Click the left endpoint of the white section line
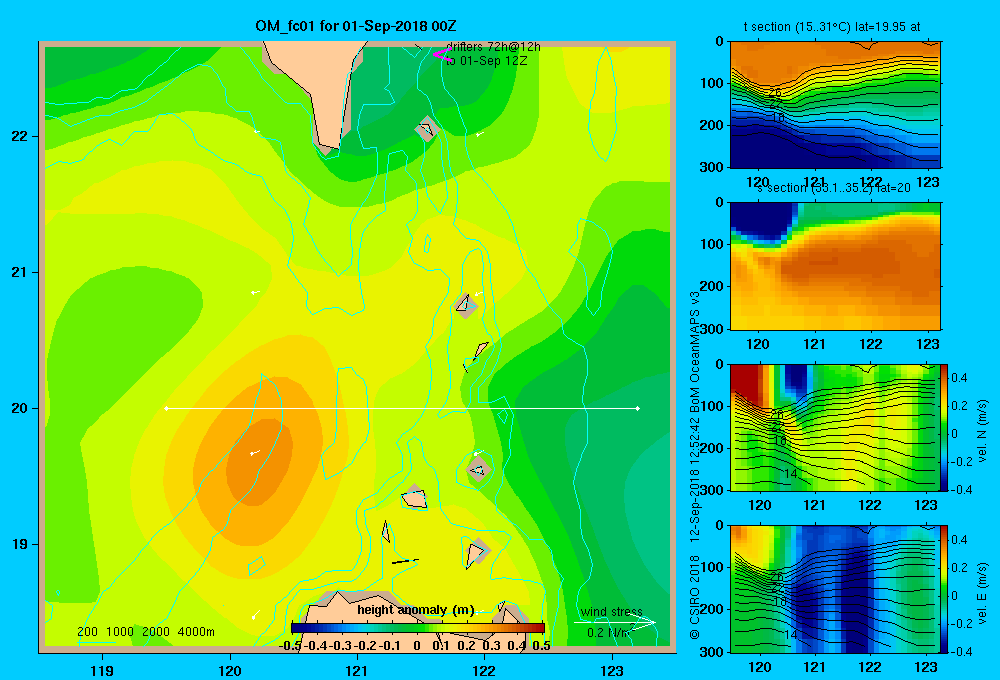Screen dimensions: 1000x680 (x=166, y=408)
